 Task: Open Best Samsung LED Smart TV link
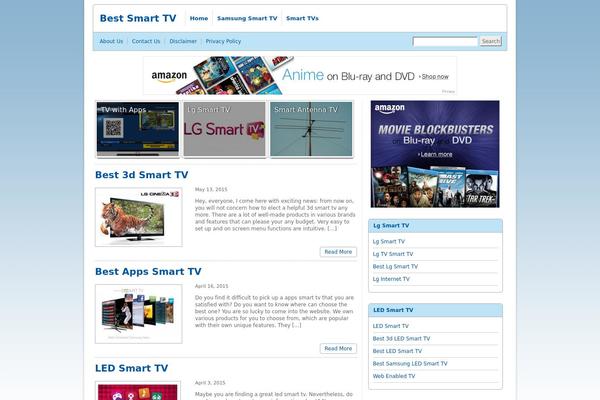pos(410,364)
